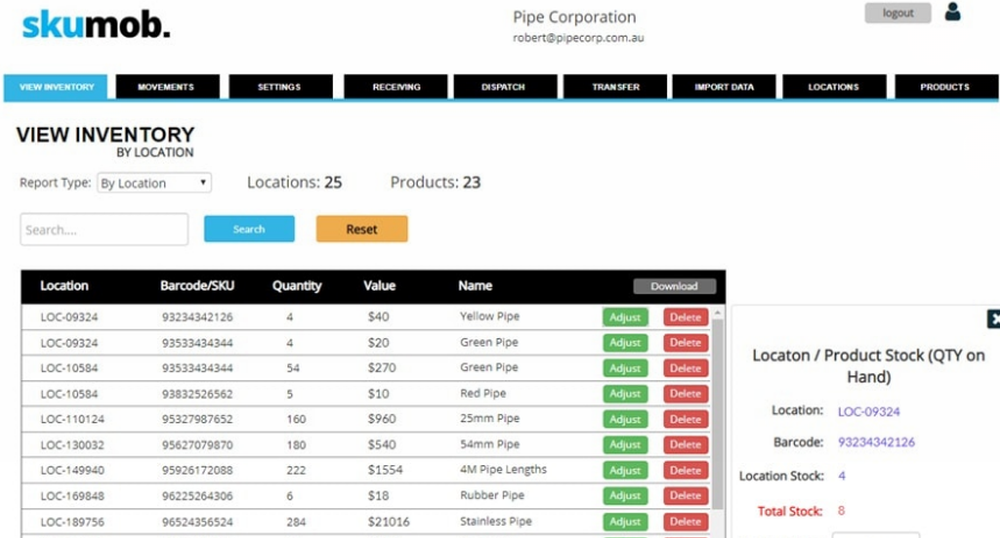Sort by Location column header
1000x538 pixels.
click(64, 286)
